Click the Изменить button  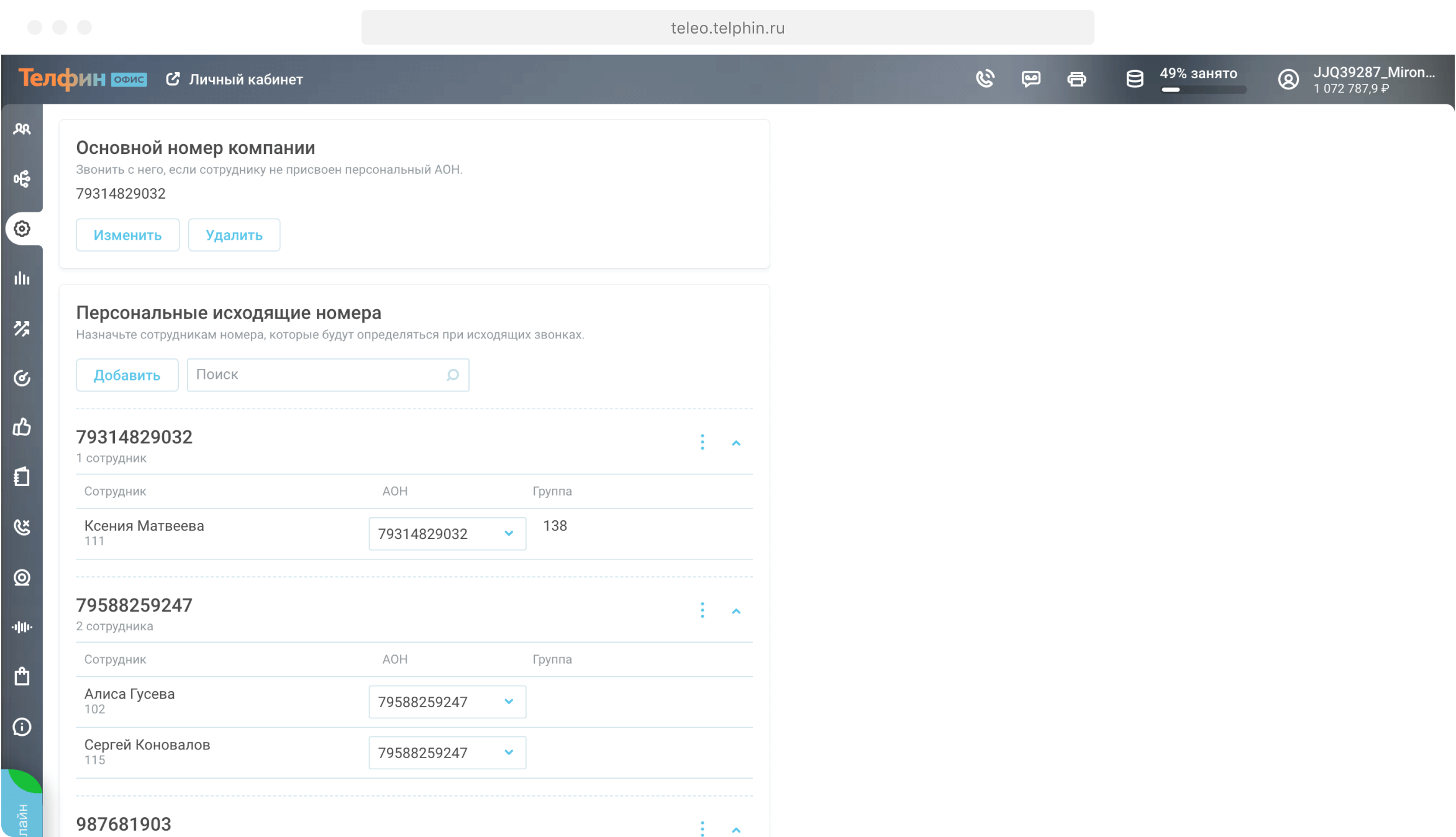[127, 235]
